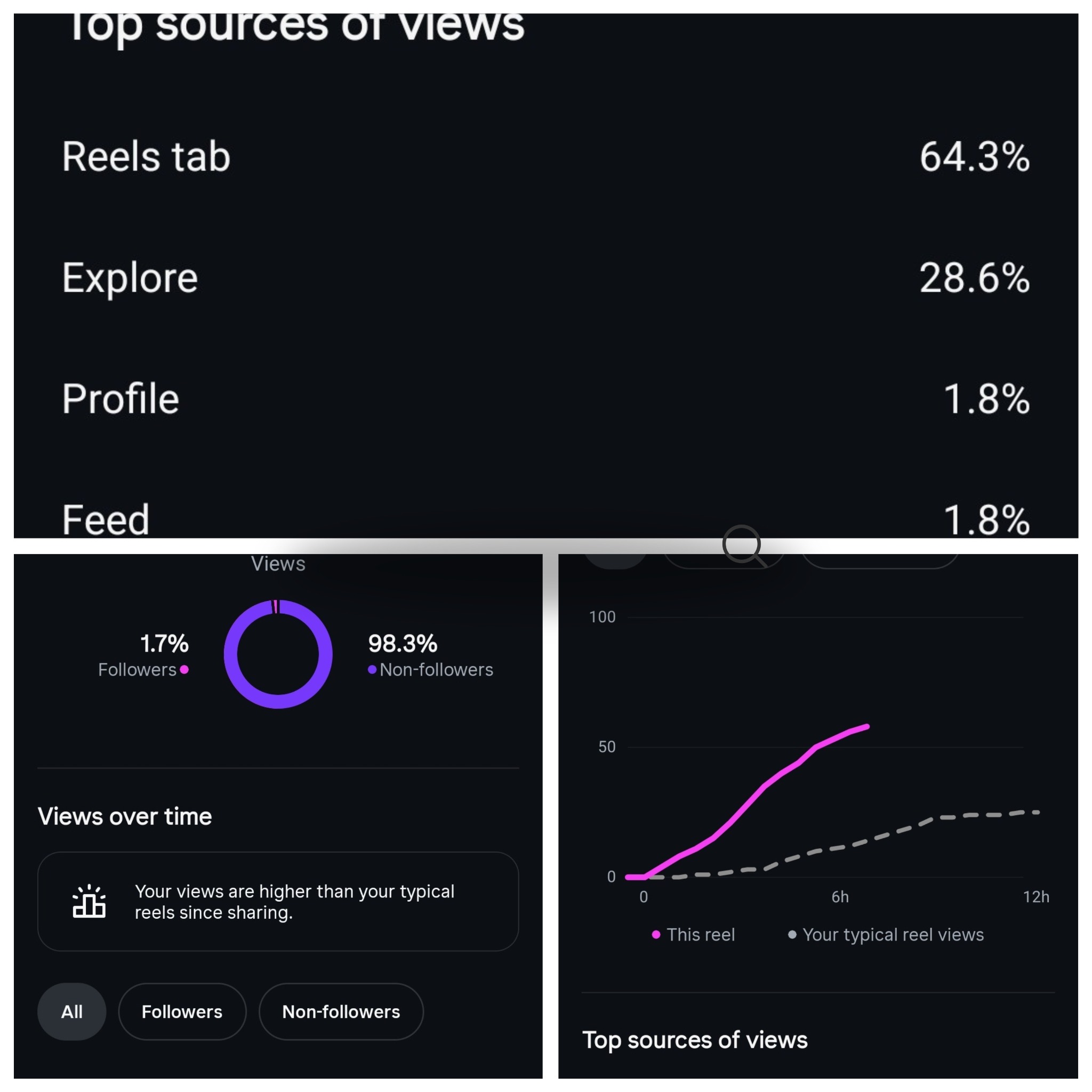Screen dimensions: 1092x1092
Task: Tap the 6h time axis marker
Action: 840,897
